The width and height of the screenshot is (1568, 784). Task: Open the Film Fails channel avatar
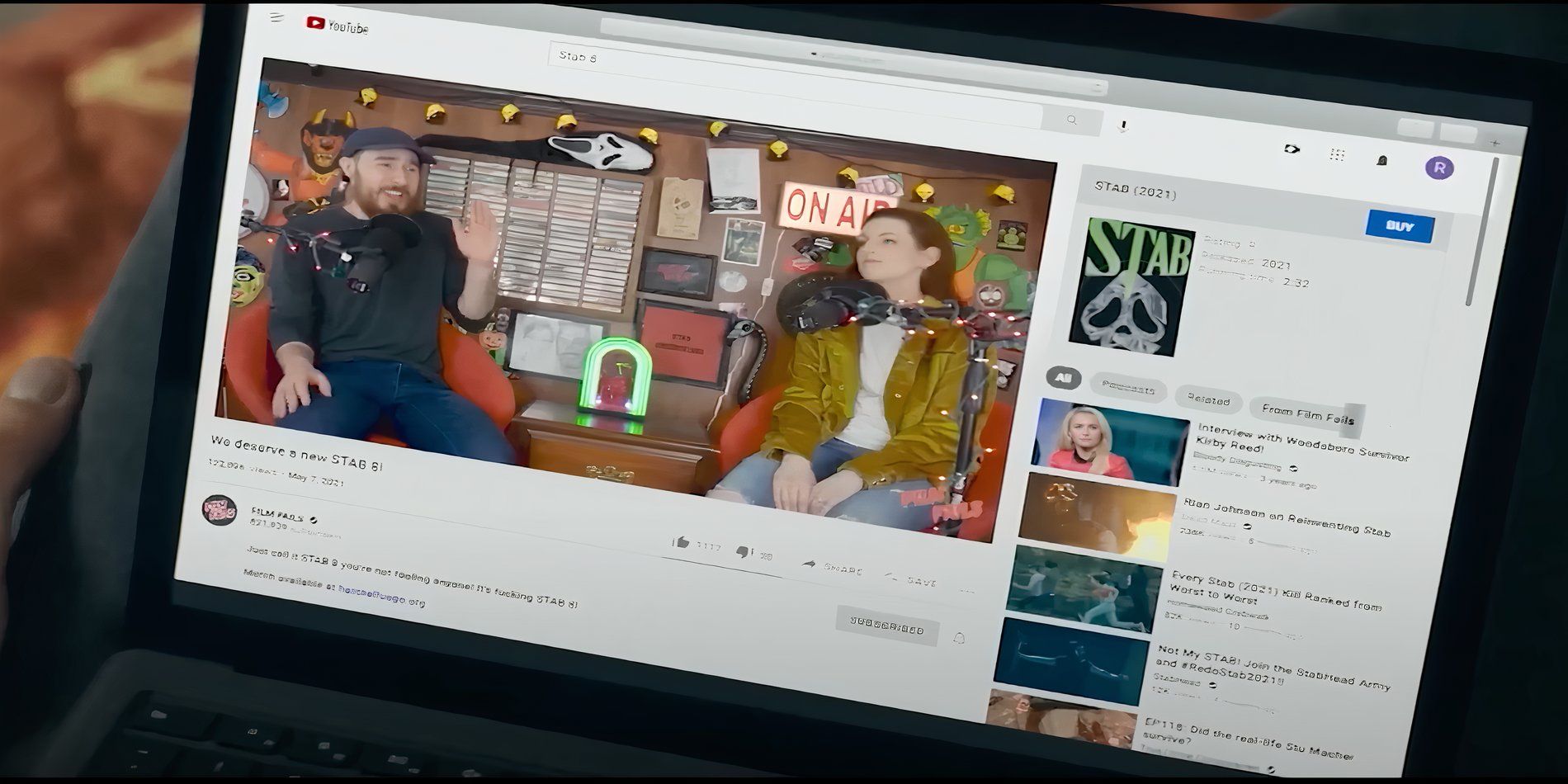tap(220, 511)
